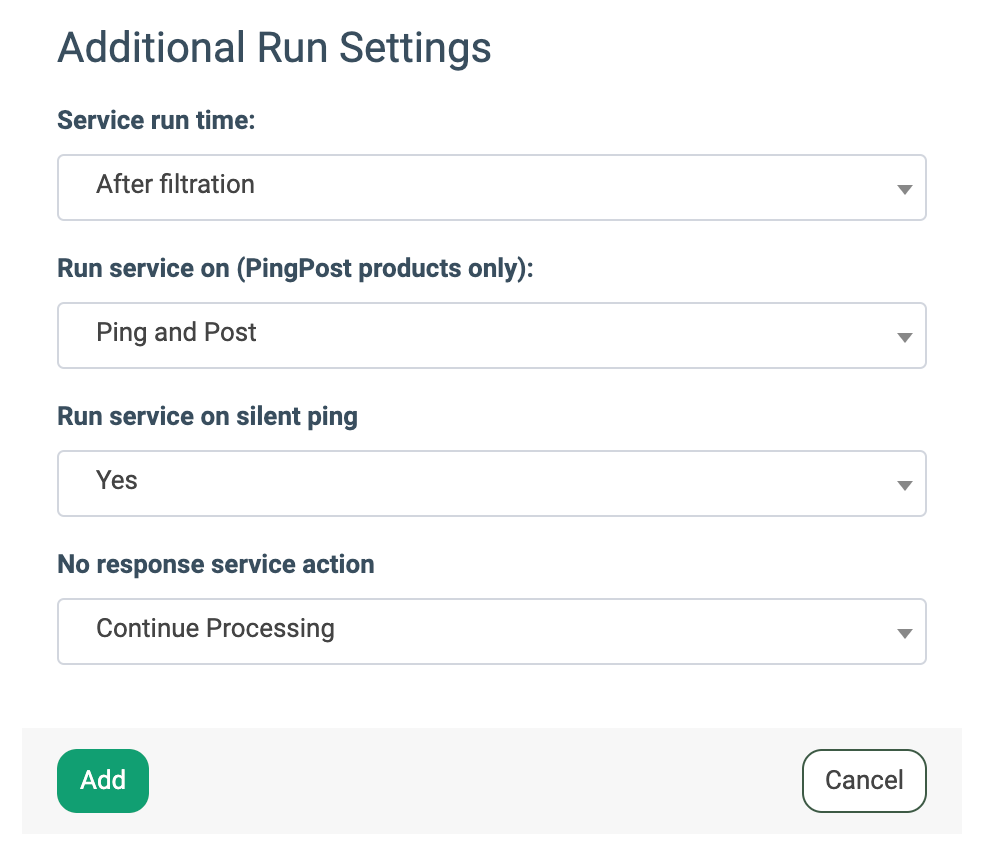Click the No response service action label
This screenshot has width=984, height=856.
pyautogui.click(x=216, y=564)
